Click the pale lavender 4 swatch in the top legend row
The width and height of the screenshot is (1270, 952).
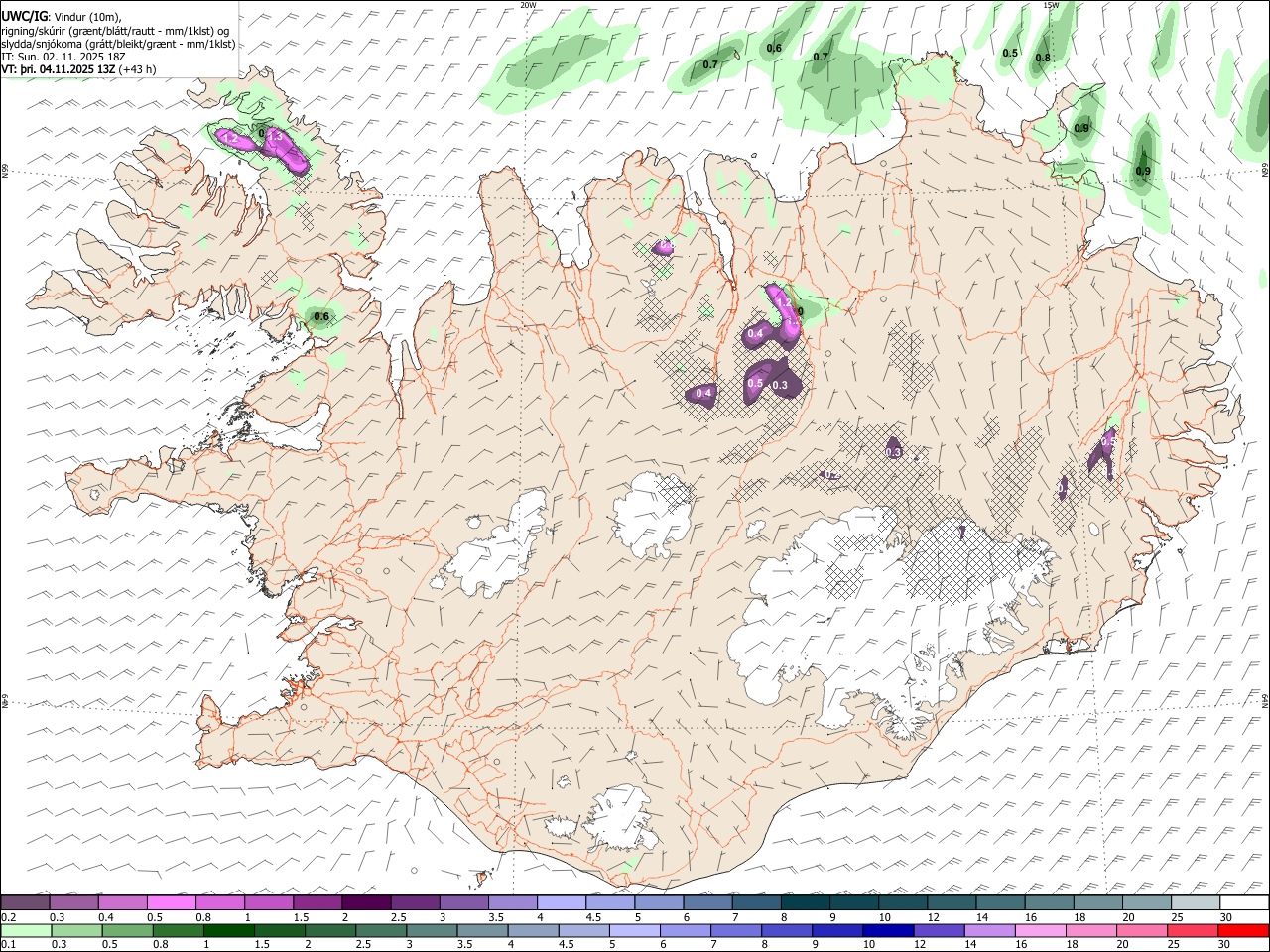point(561,903)
